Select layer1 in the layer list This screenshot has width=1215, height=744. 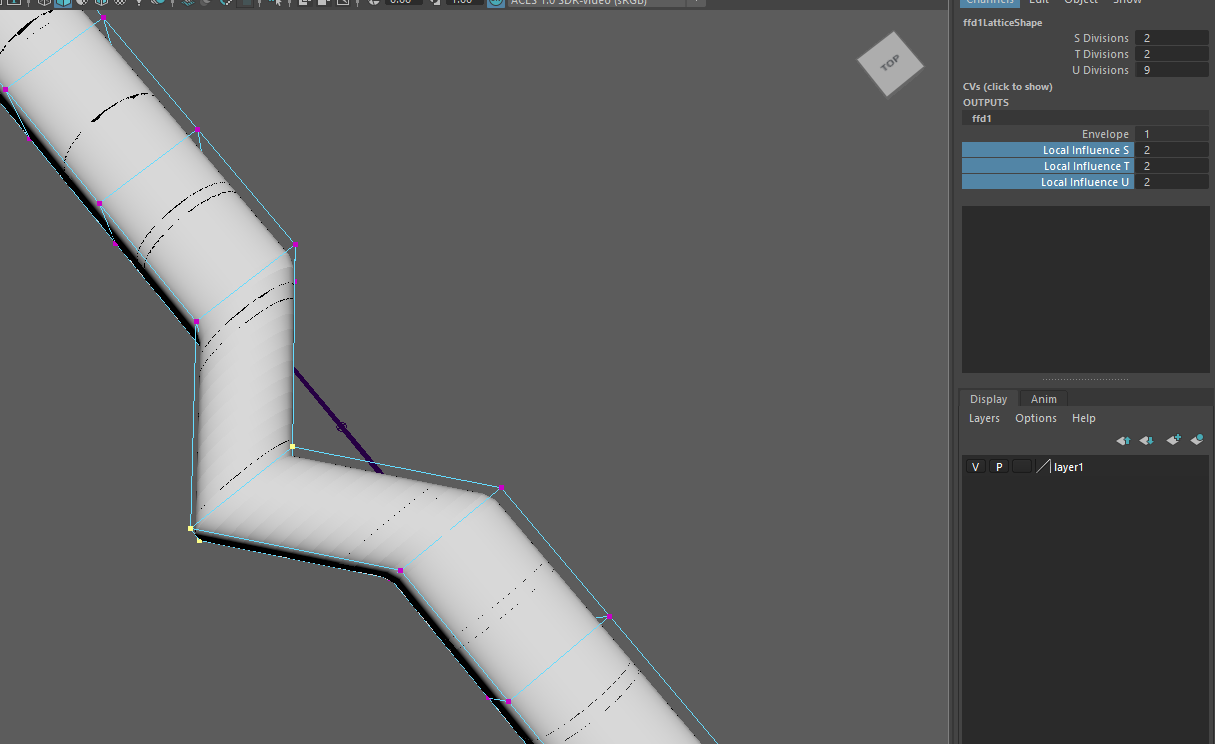click(1068, 467)
